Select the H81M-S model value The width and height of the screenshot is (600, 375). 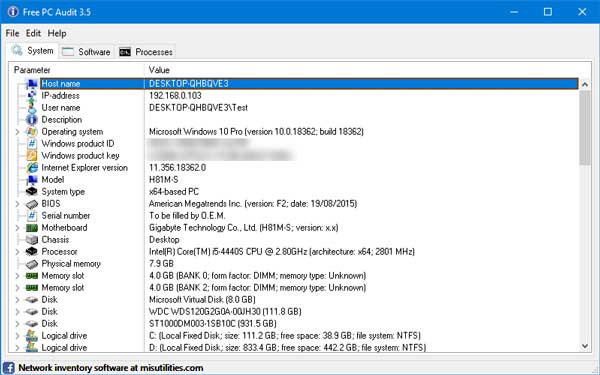pyautogui.click(x=164, y=179)
